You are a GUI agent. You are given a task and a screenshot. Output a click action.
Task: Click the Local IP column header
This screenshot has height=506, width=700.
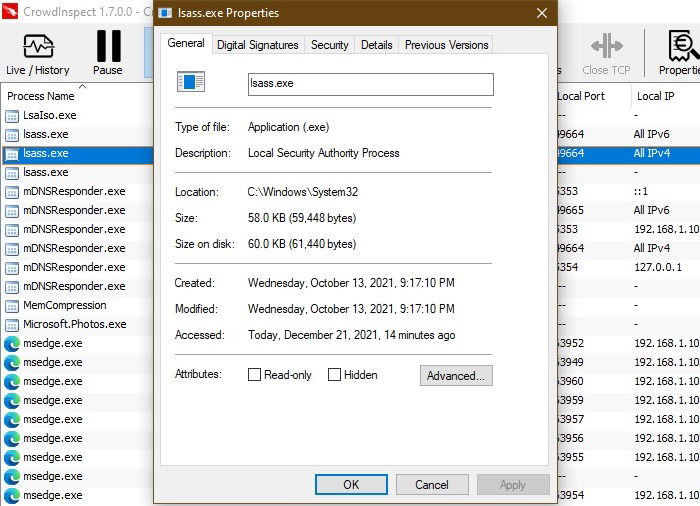pyautogui.click(x=655, y=96)
